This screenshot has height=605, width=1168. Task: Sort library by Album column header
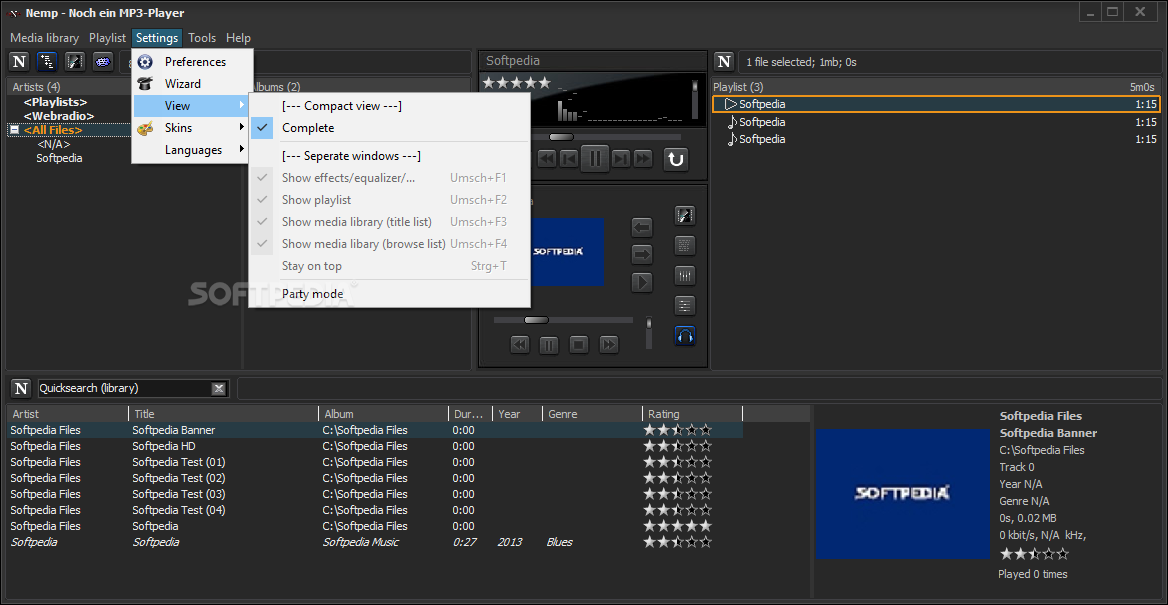click(383, 414)
